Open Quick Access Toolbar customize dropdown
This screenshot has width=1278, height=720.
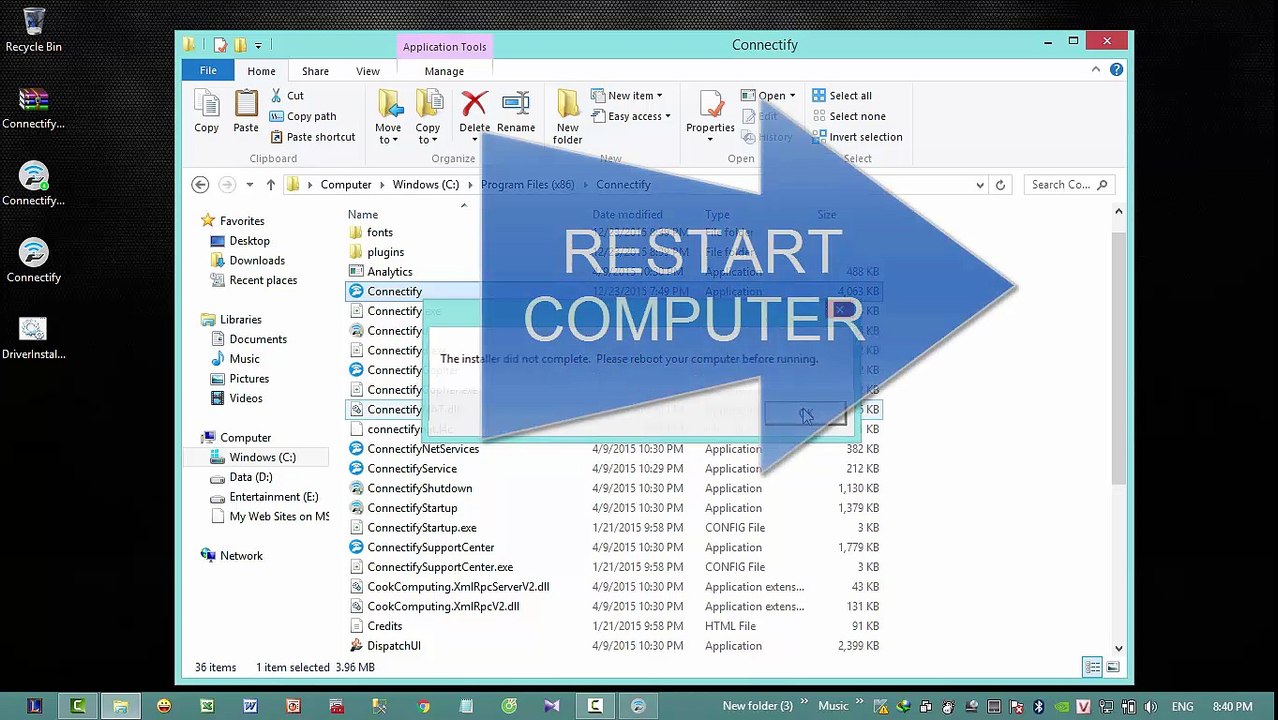[258, 46]
